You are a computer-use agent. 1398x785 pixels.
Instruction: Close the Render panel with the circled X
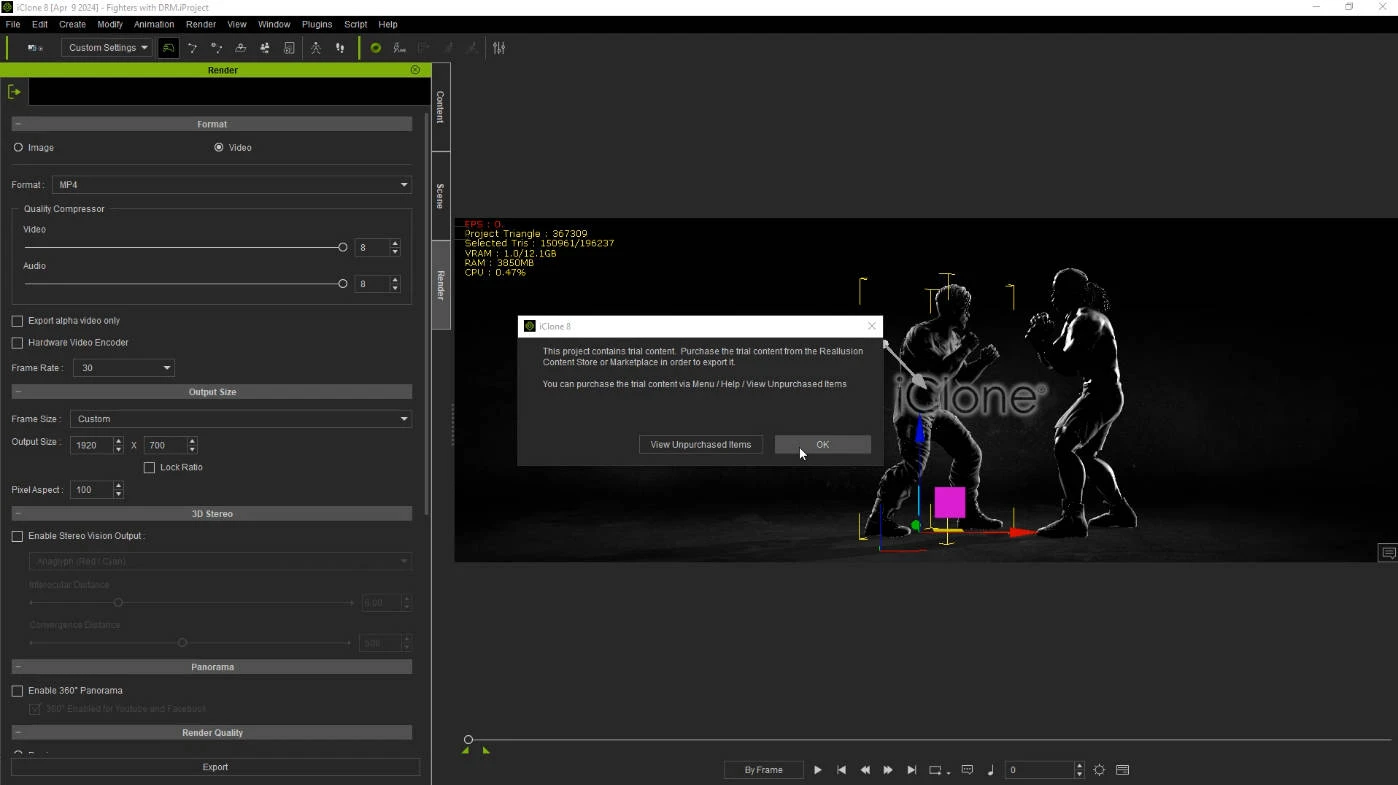pyautogui.click(x=415, y=70)
